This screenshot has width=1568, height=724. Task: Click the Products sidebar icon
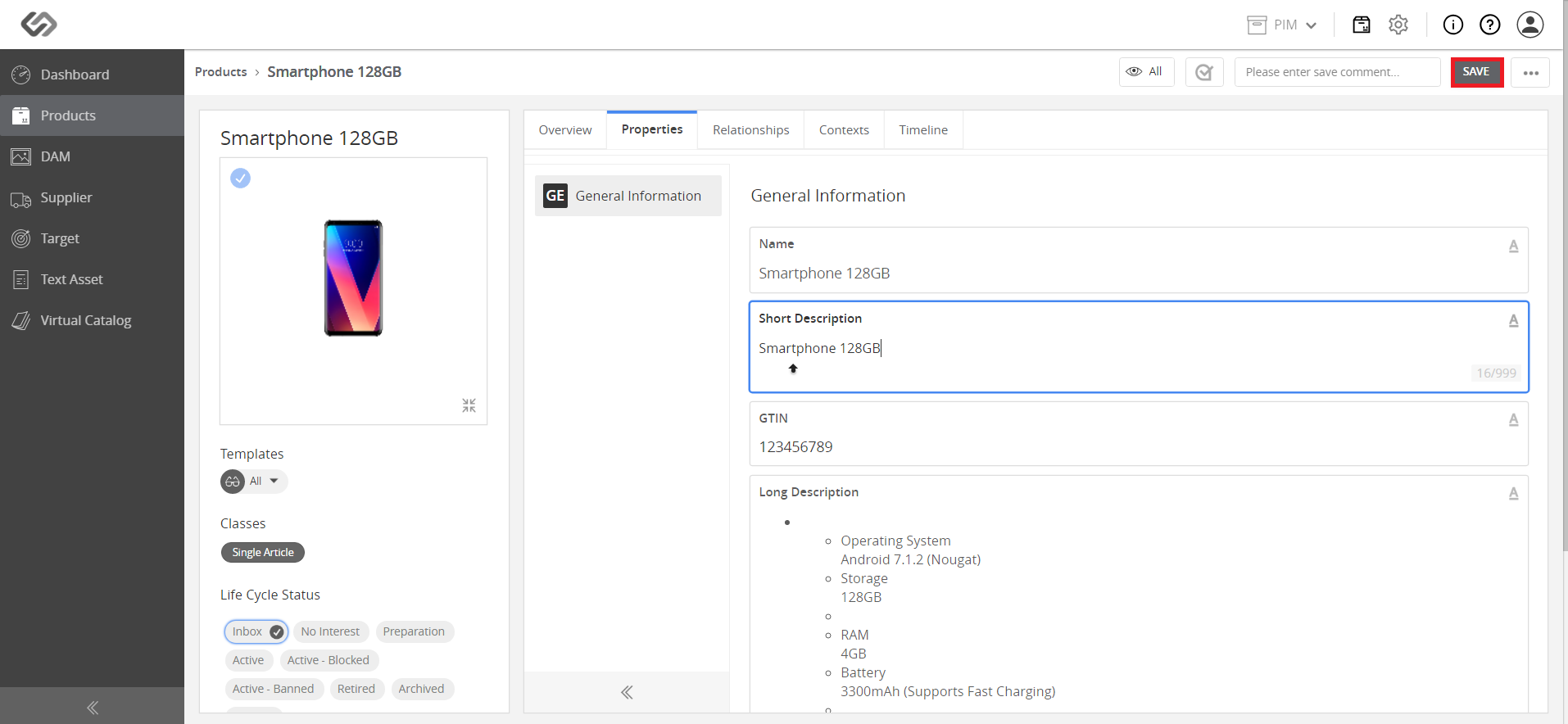tap(20, 115)
